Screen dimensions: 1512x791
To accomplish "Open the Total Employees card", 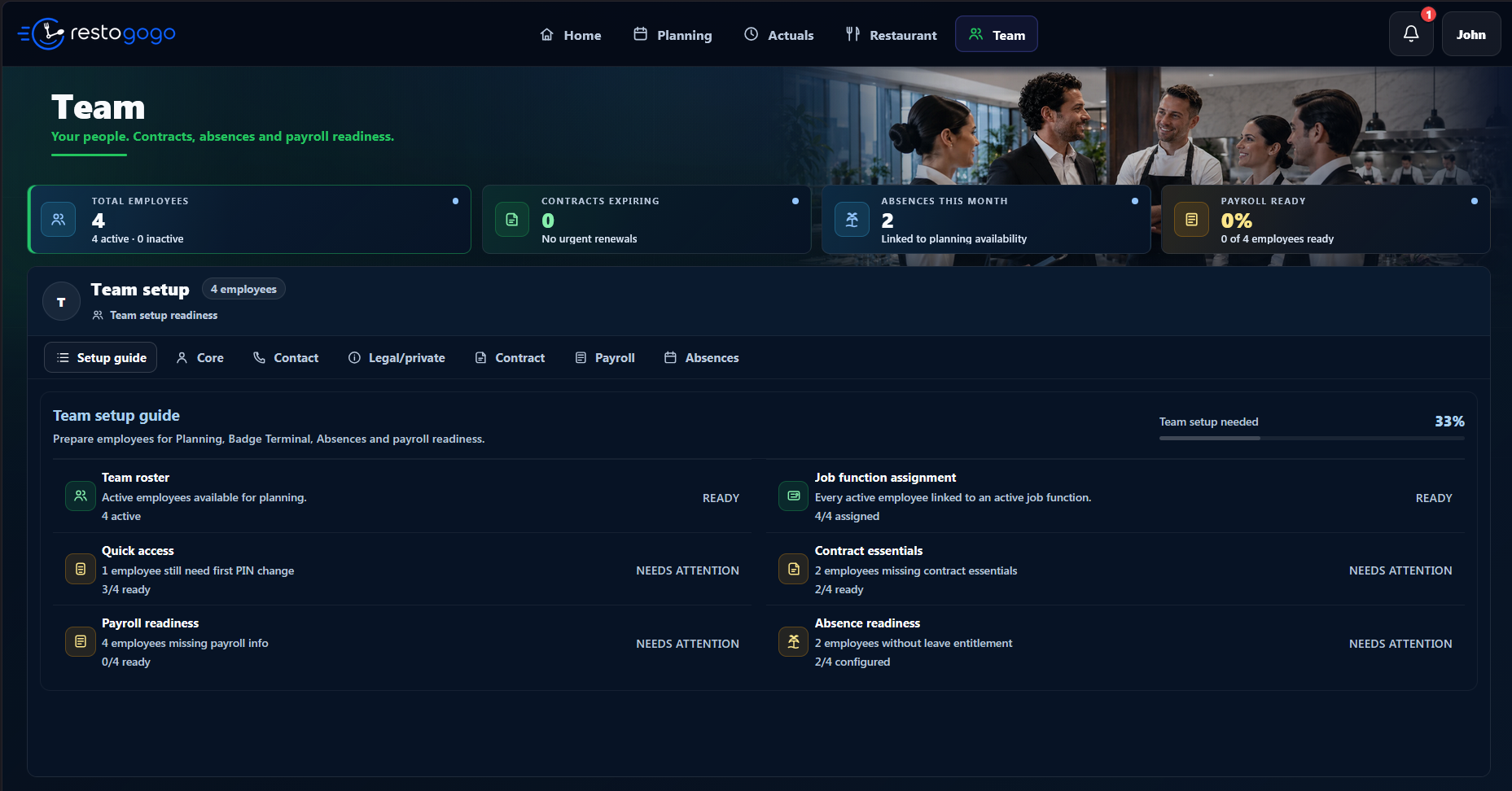I will click(x=250, y=220).
